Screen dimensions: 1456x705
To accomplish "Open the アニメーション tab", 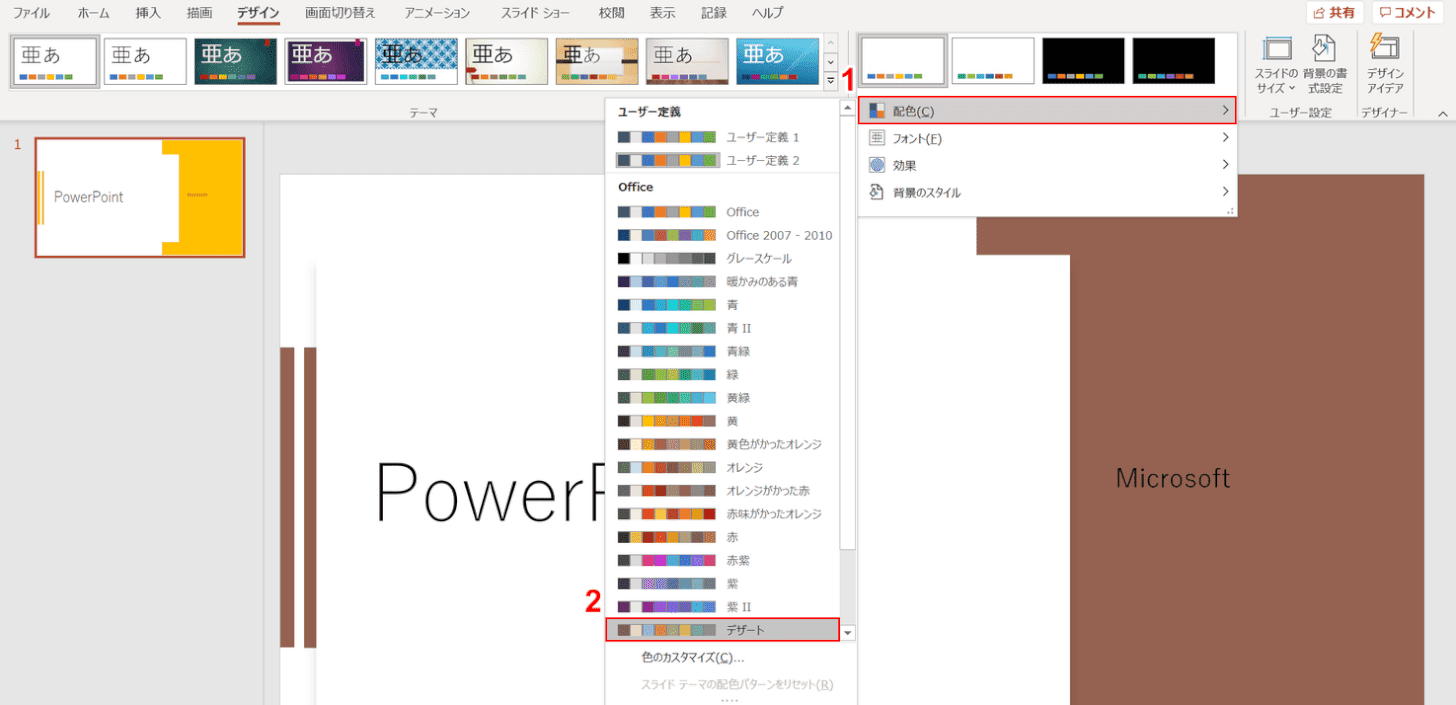I will click(x=437, y=13).
